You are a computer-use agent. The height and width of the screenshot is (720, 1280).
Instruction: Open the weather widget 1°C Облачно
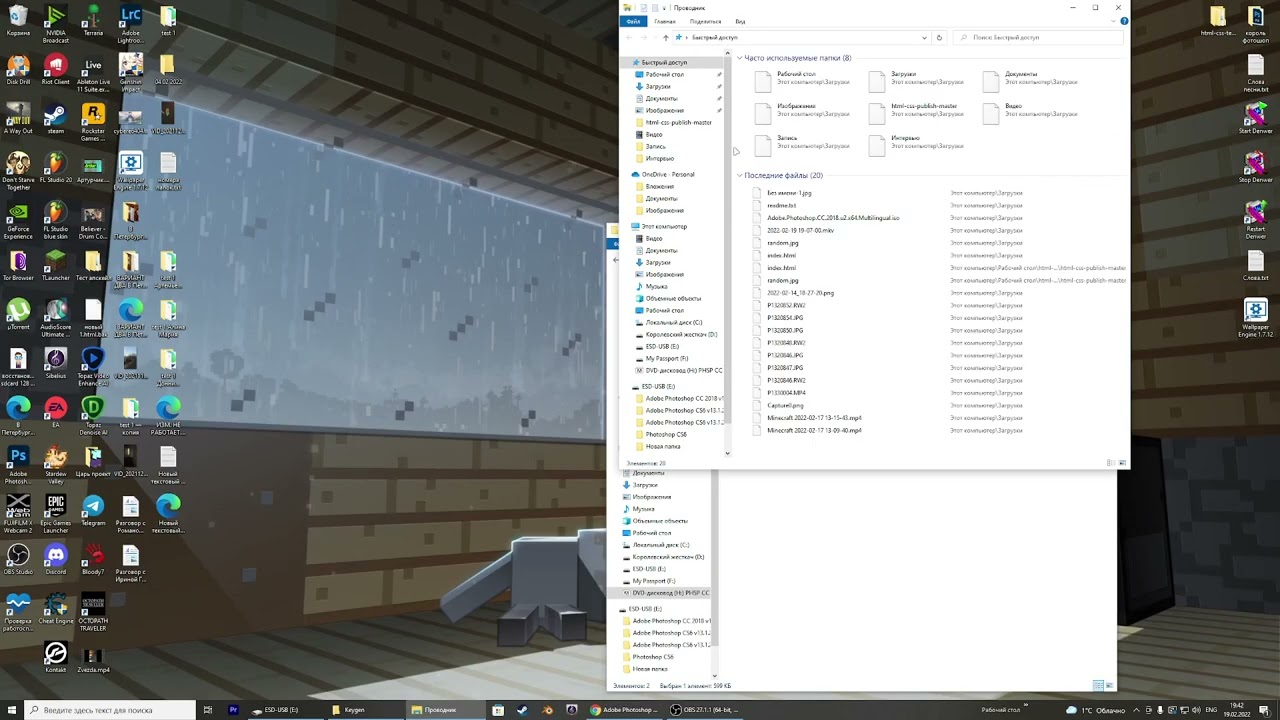point(1095,710)
